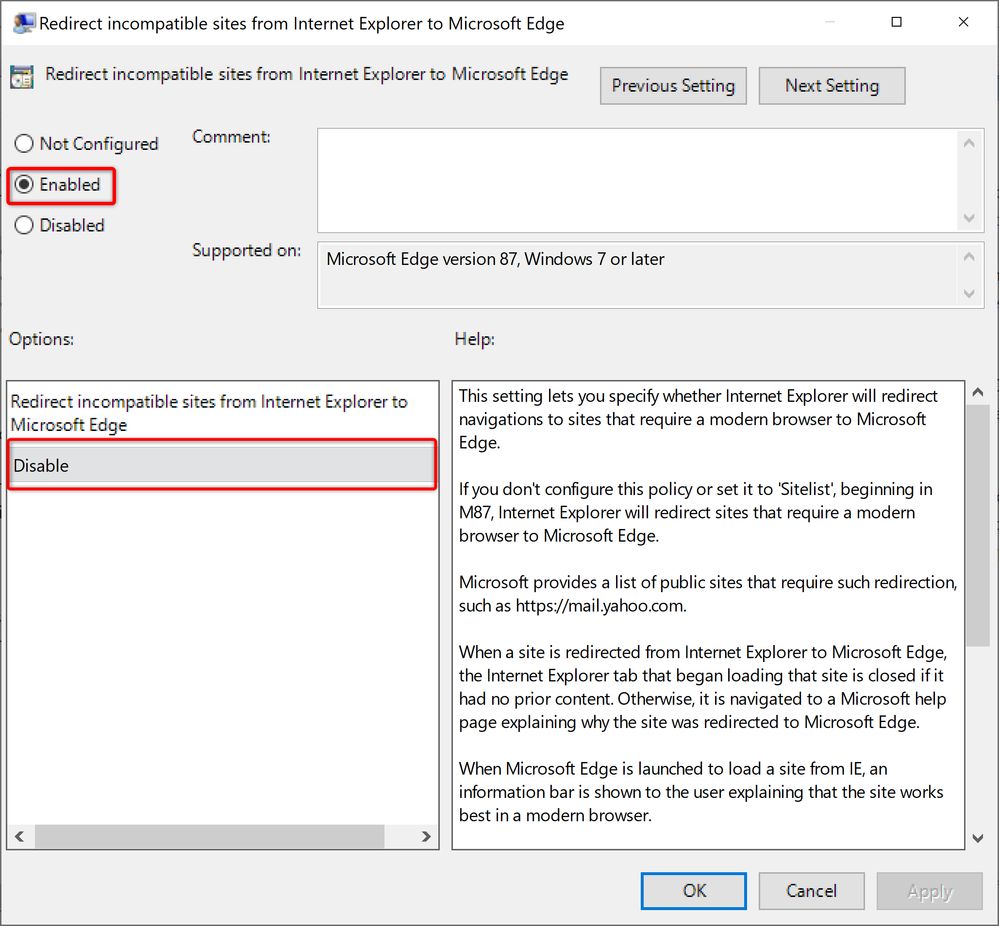Click the 'Supported on:' label
The image size is (999, 926).
coord(247,250)
